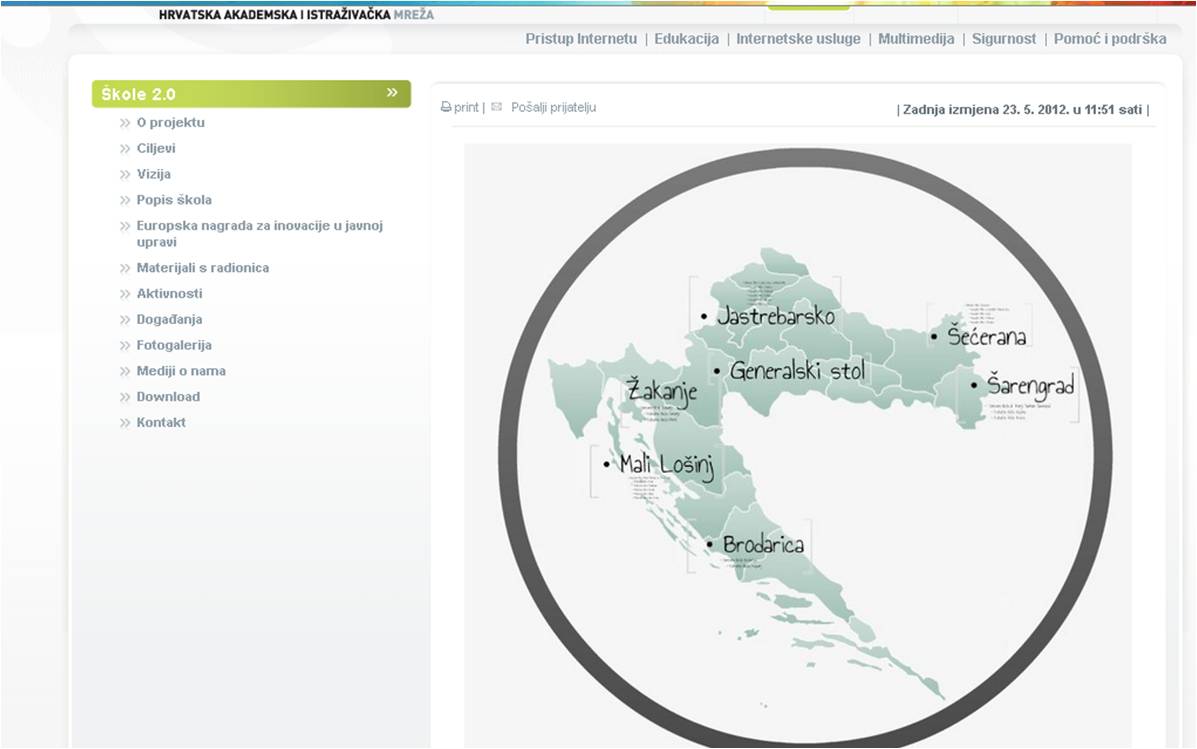Open the Vizija sidebar link
The image size is (1197, 749).
click(x=153, y=174)
